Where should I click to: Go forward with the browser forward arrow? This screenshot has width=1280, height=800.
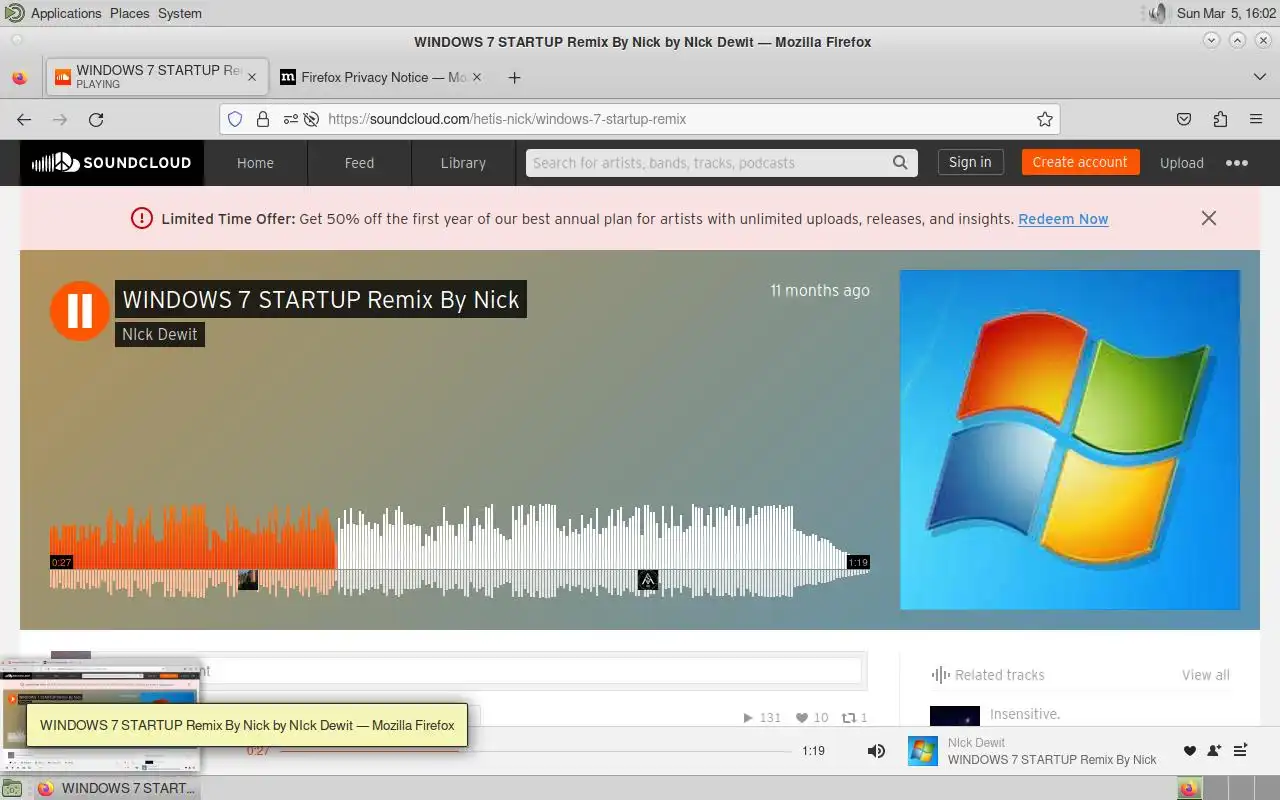coord(60,119)
